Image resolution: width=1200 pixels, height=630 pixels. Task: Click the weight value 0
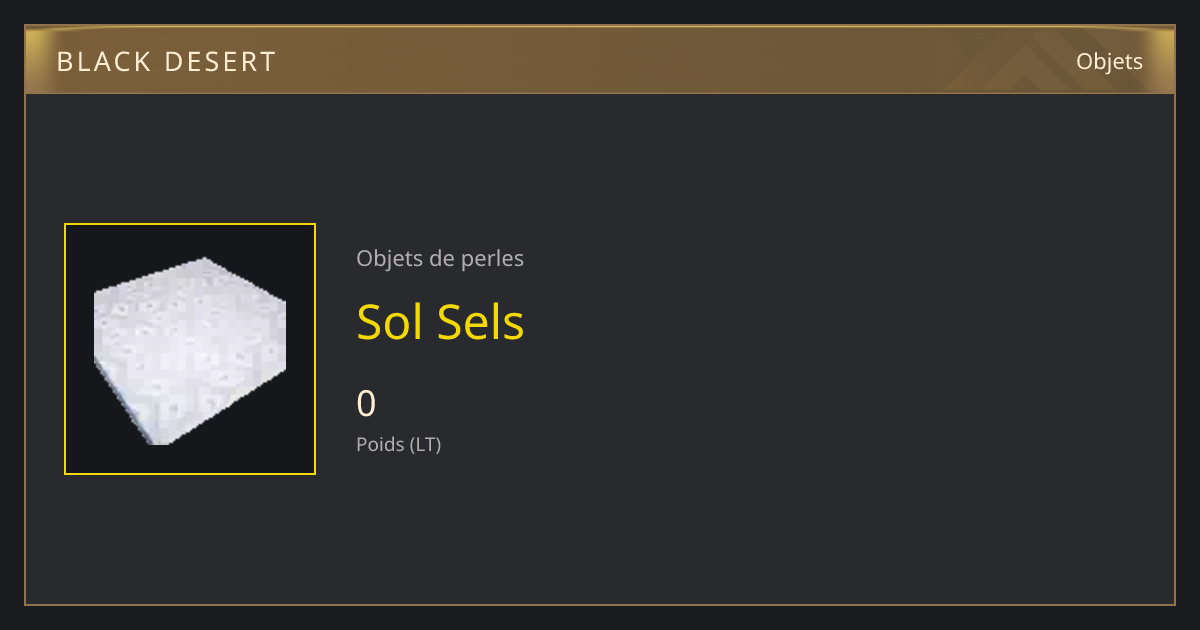pyautogui.click(x=366, y=404)
